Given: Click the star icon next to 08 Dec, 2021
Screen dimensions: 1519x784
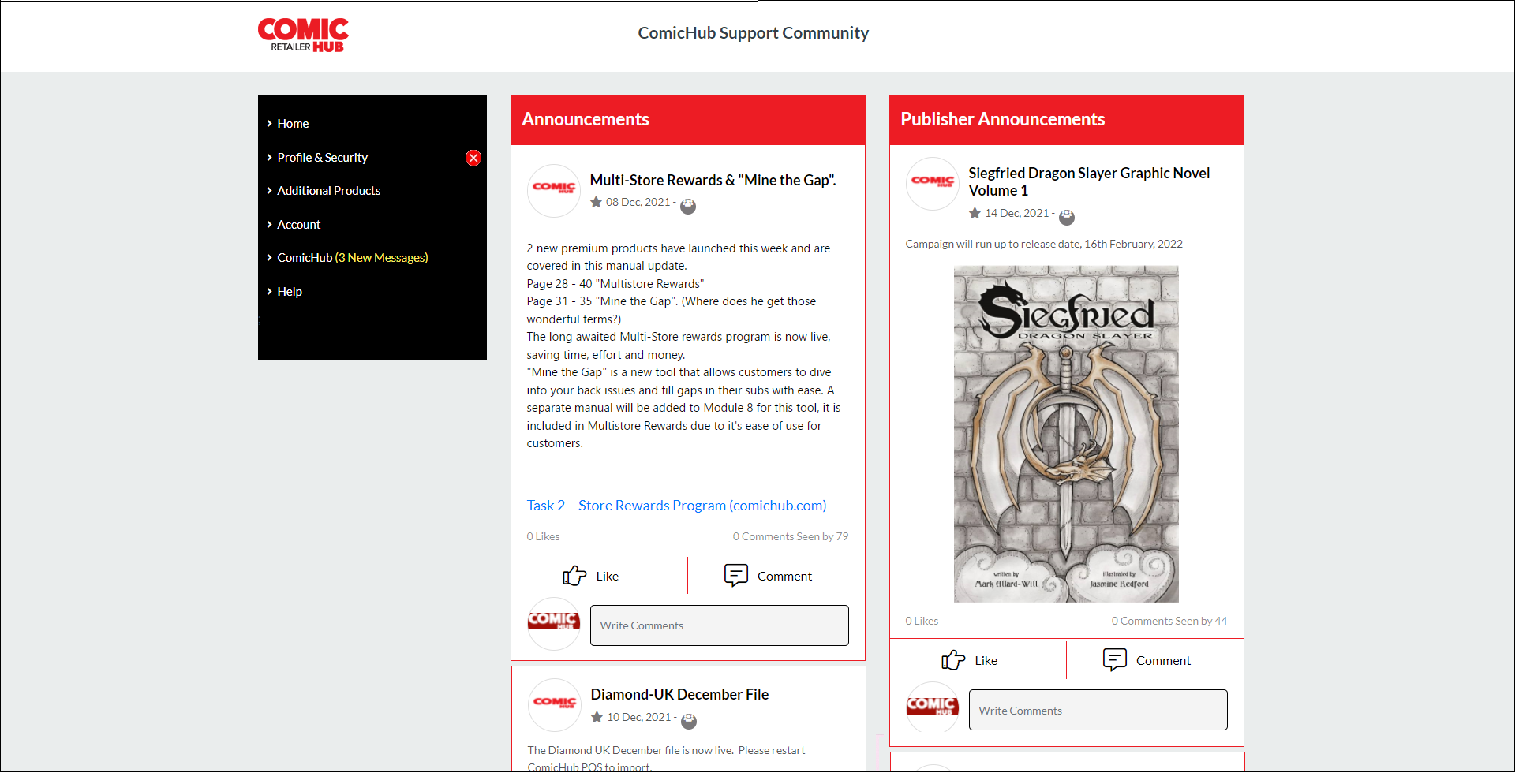Looking at the screenshot, I should pos(597,203).
